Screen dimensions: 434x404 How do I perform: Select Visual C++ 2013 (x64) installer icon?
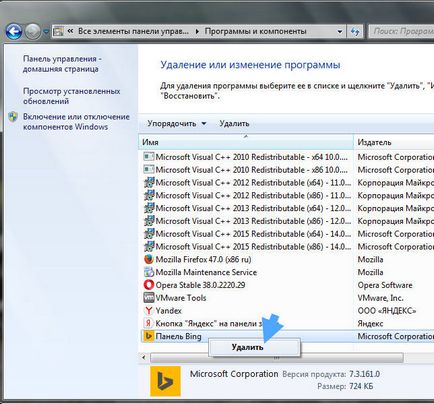pos(149,208)
